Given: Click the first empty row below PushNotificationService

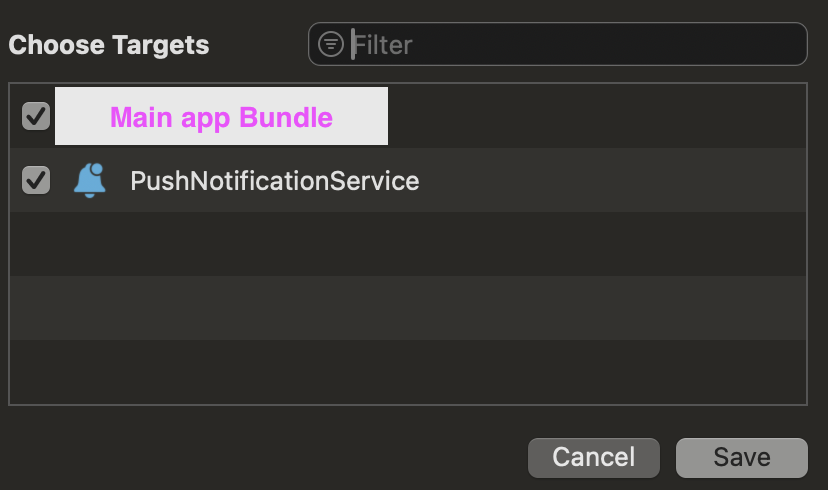Looking at the screenshot, I should [x=407, y=244].
